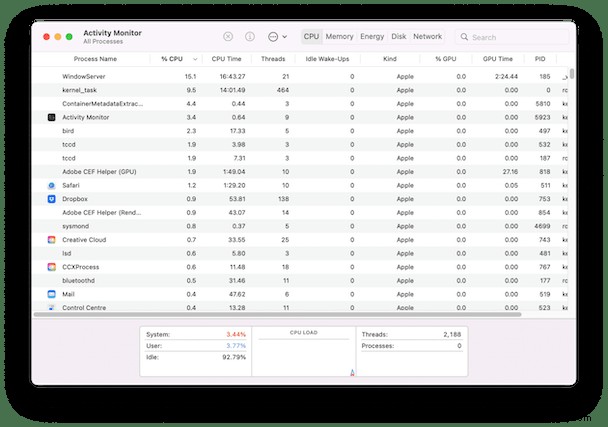
Task: Switch to the Disk tab
Action: (x=399, y=36)
